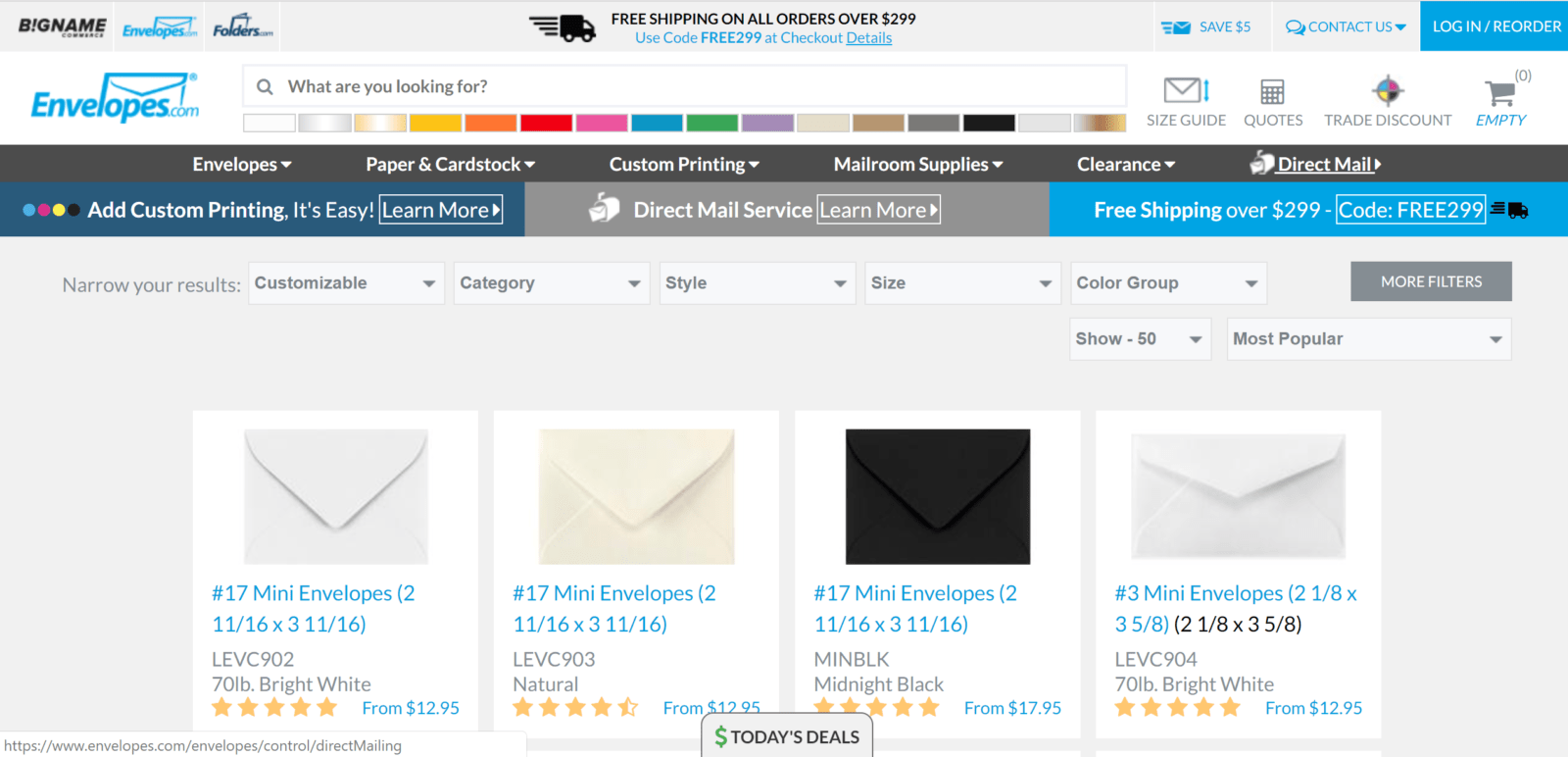
Task: Open the Size Guide envelope icon
Action: 1185,91
